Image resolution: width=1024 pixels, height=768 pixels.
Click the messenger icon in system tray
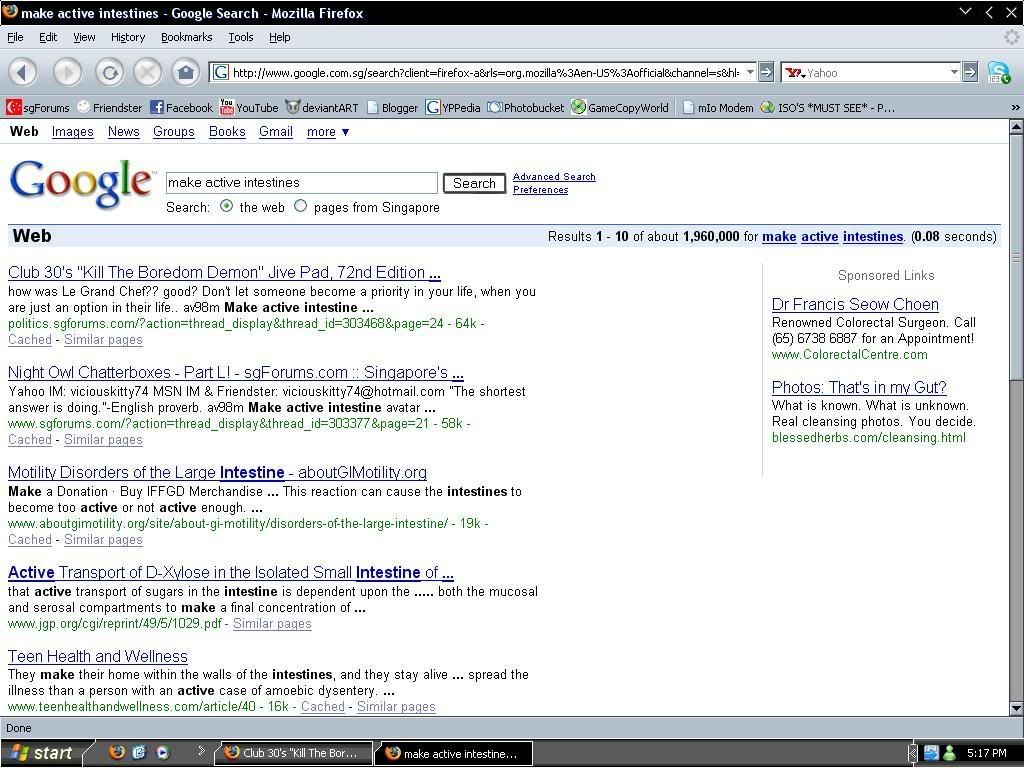point(950,753)
